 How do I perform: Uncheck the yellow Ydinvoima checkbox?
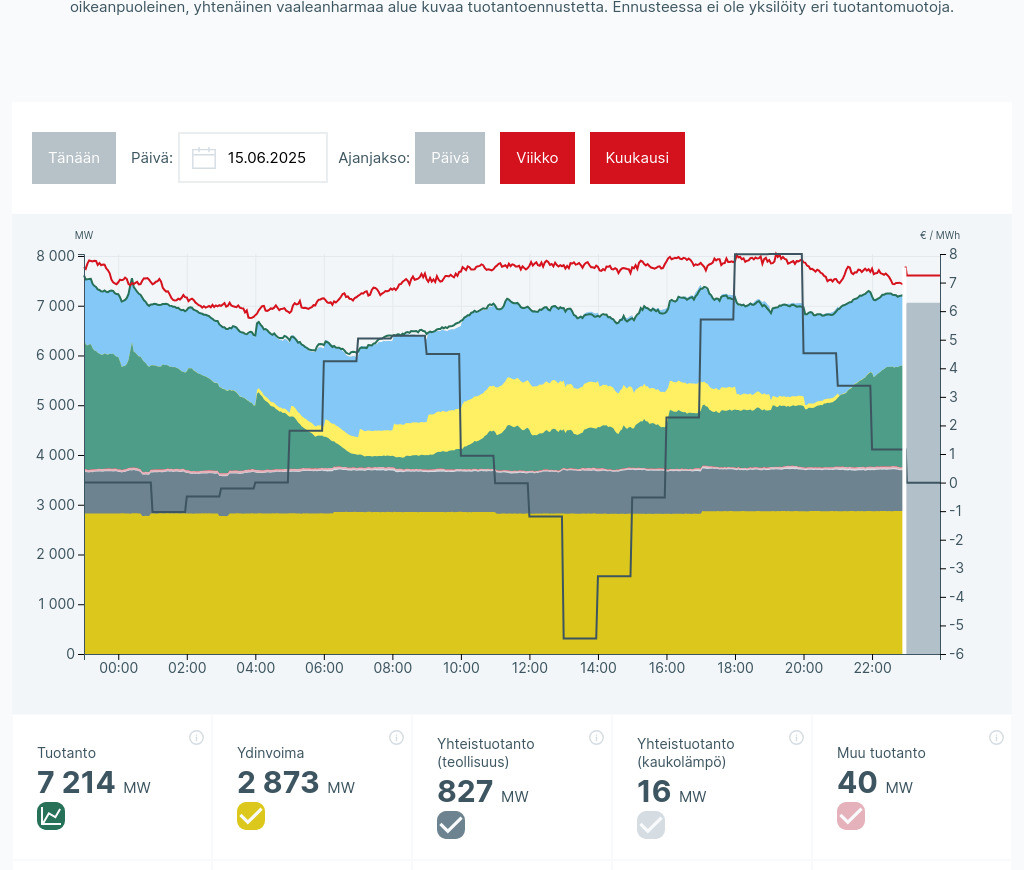pos(251,816)
